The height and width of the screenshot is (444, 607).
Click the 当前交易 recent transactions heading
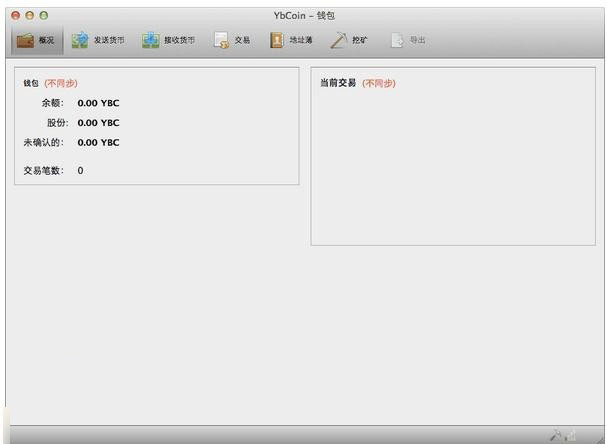point(338,83)
